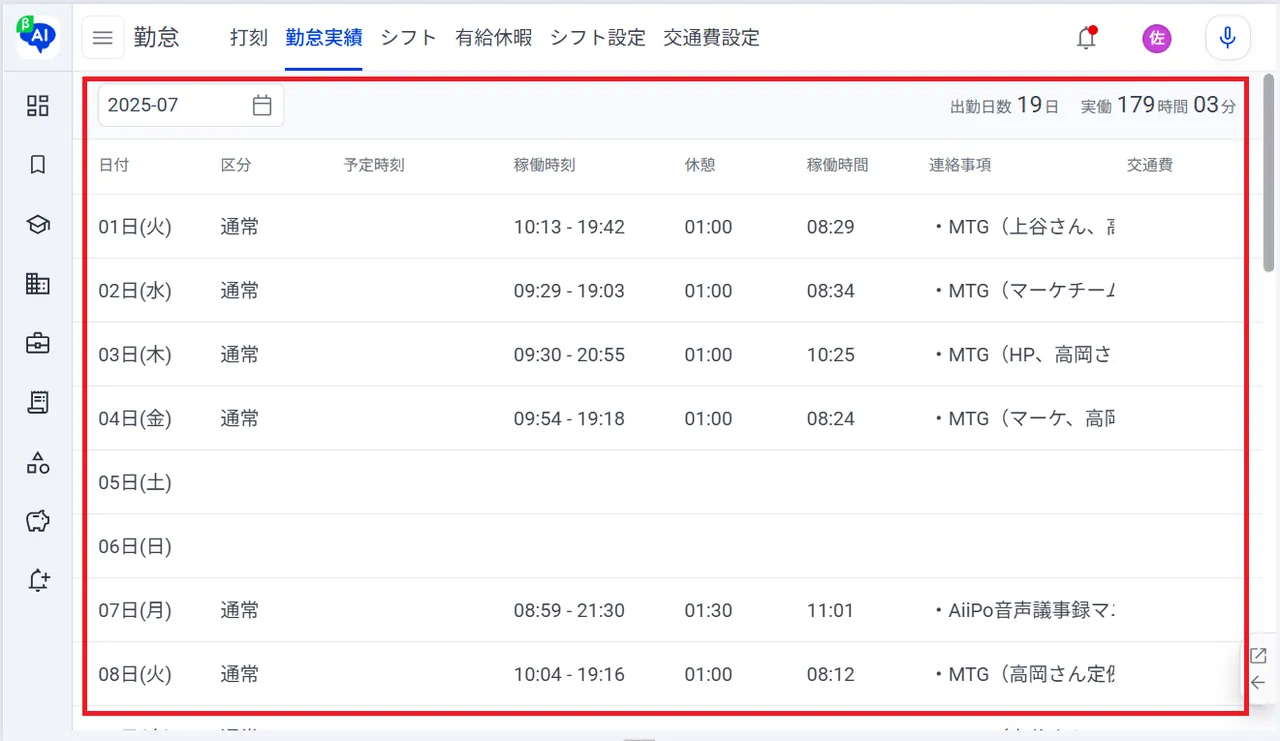
Task: Open the piggy bank sidebar icon
Action: [38, 521]
